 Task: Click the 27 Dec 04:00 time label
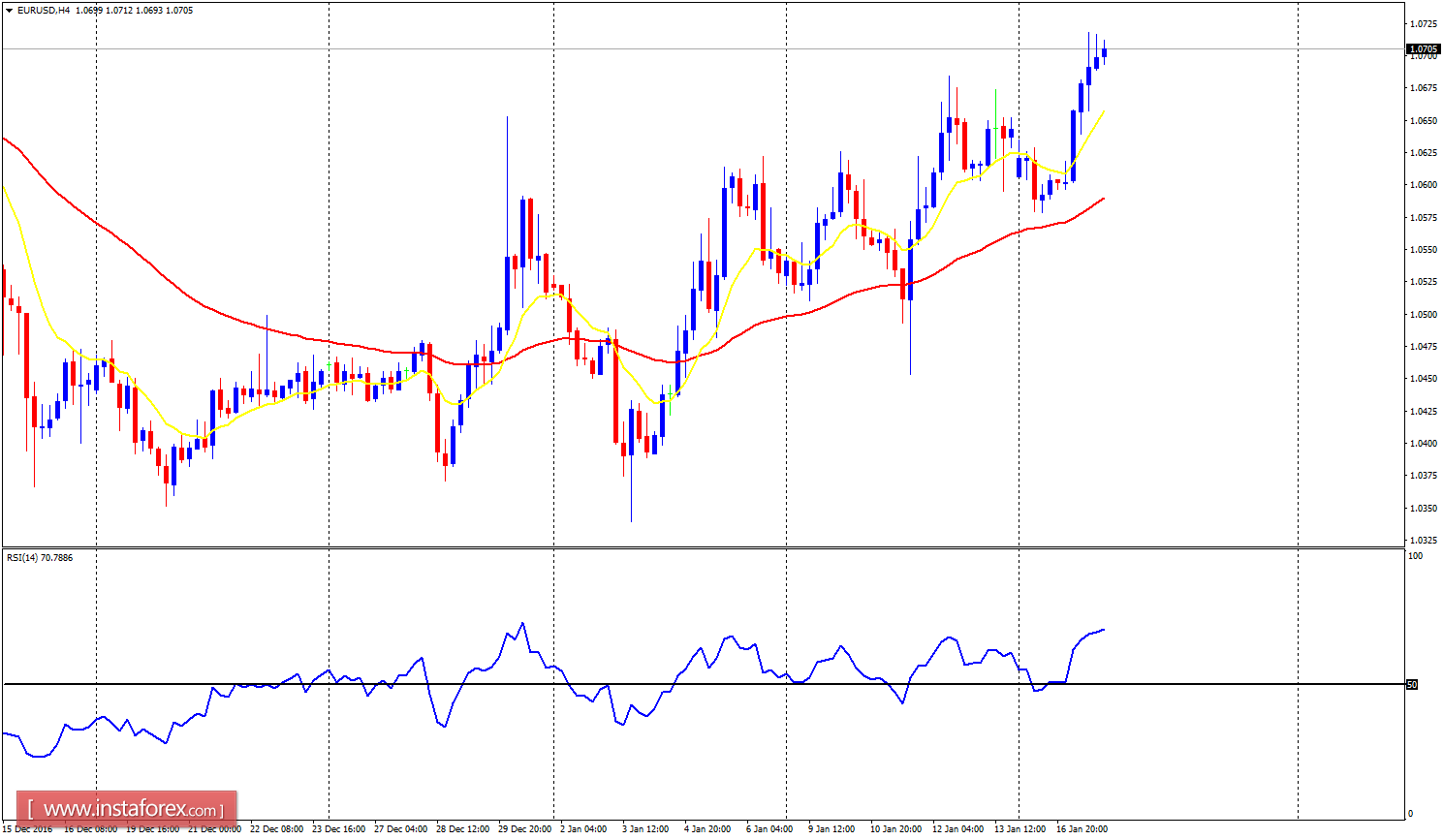coord(400,829)
